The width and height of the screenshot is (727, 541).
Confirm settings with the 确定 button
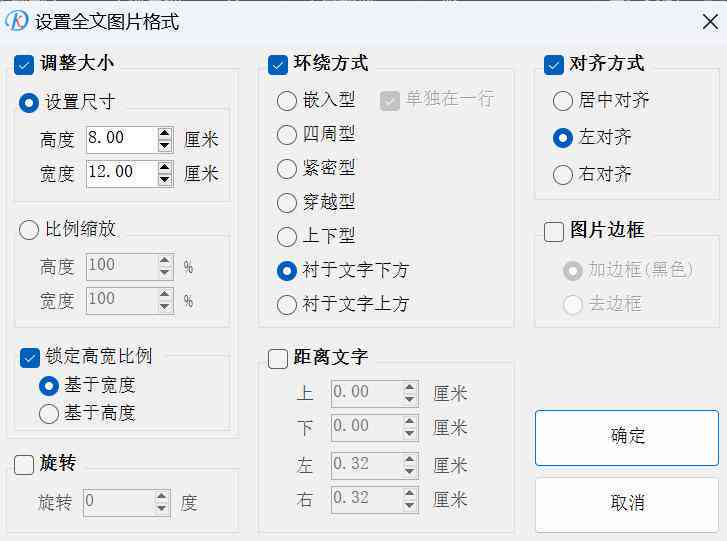pos(627,437)
